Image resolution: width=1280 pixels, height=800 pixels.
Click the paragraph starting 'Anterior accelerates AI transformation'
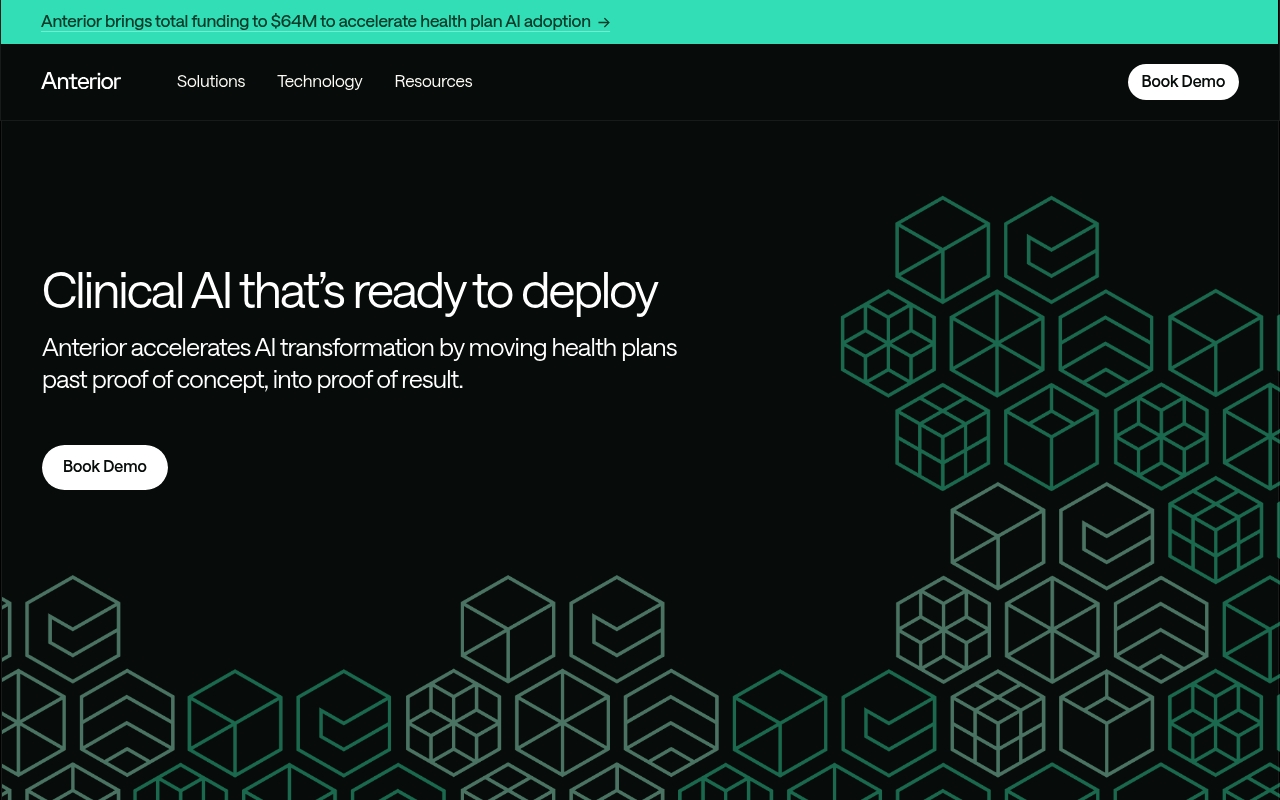click(360, 363)
